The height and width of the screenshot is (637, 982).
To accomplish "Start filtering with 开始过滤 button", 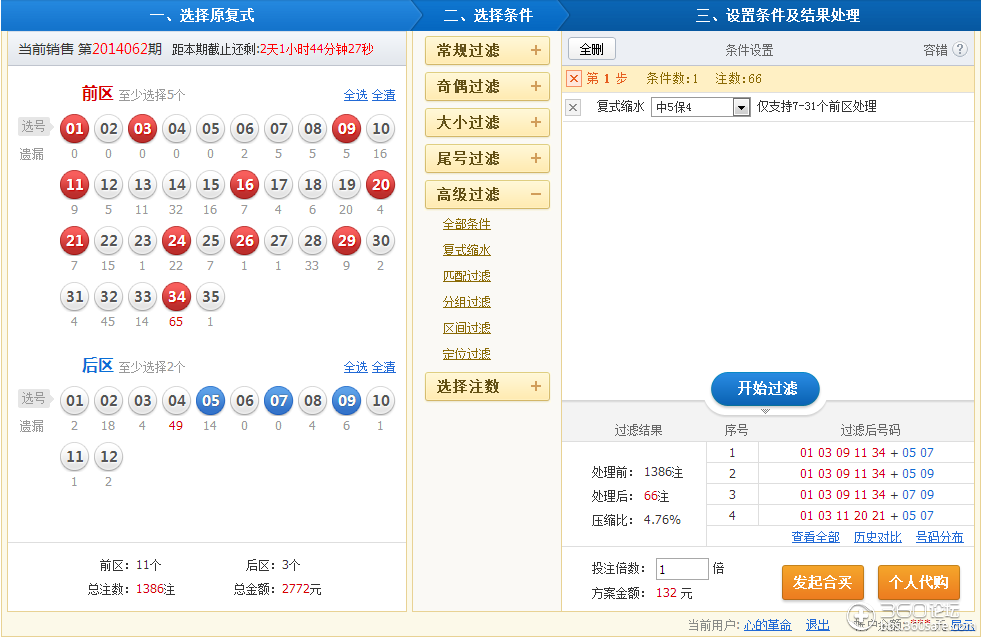I will pos(765,388).
